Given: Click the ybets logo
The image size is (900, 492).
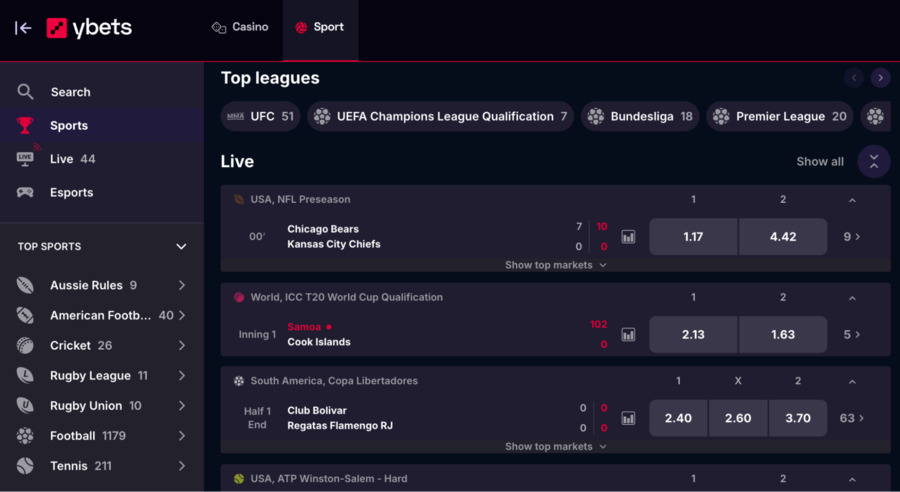Looking at the screenshot, I should (89, 28).
